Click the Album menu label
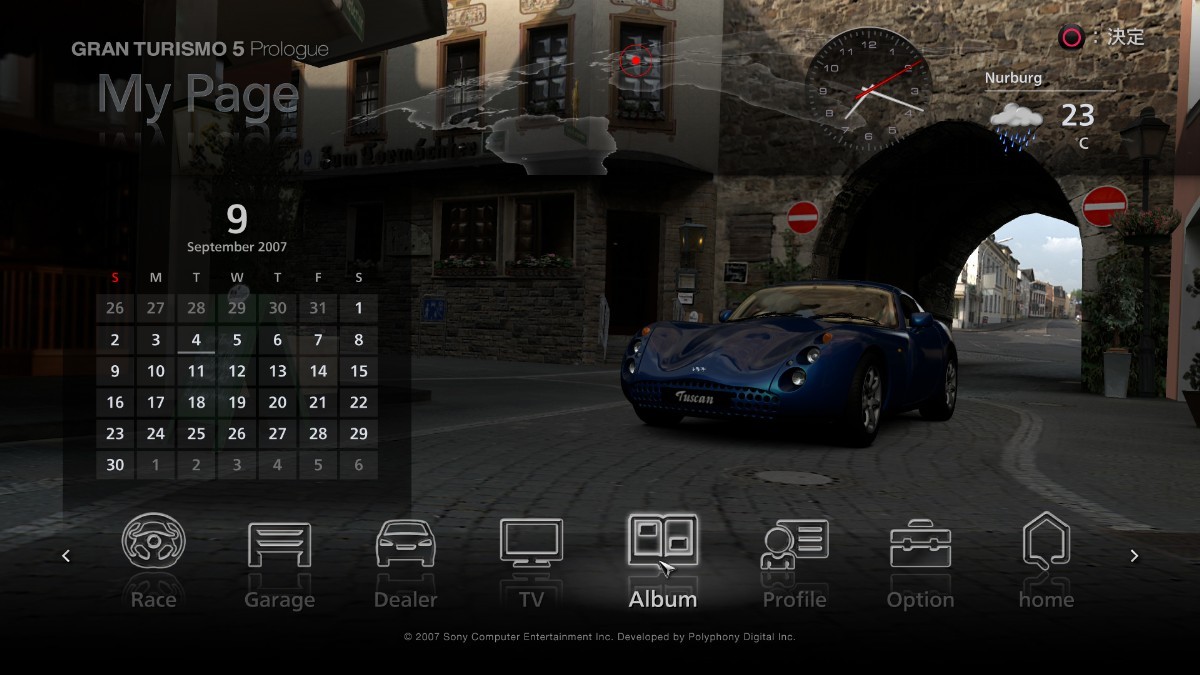The width and height of the screenshot is (1200, 675). tap(662, 600)
